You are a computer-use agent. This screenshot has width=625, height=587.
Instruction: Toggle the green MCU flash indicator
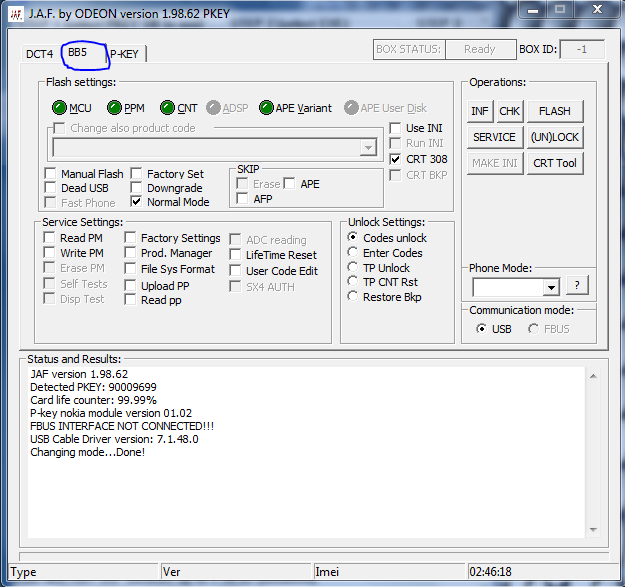click(x=59, y=108)
